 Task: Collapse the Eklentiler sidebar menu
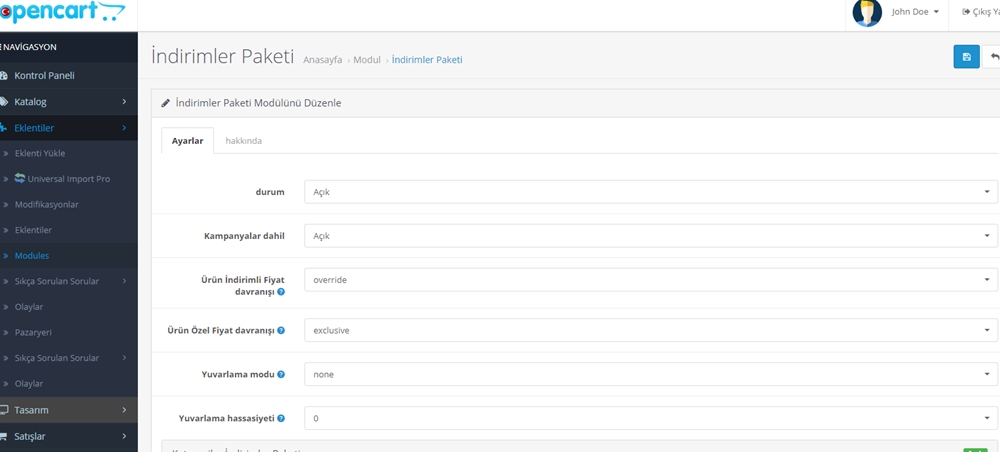click(x=69, y=128)
